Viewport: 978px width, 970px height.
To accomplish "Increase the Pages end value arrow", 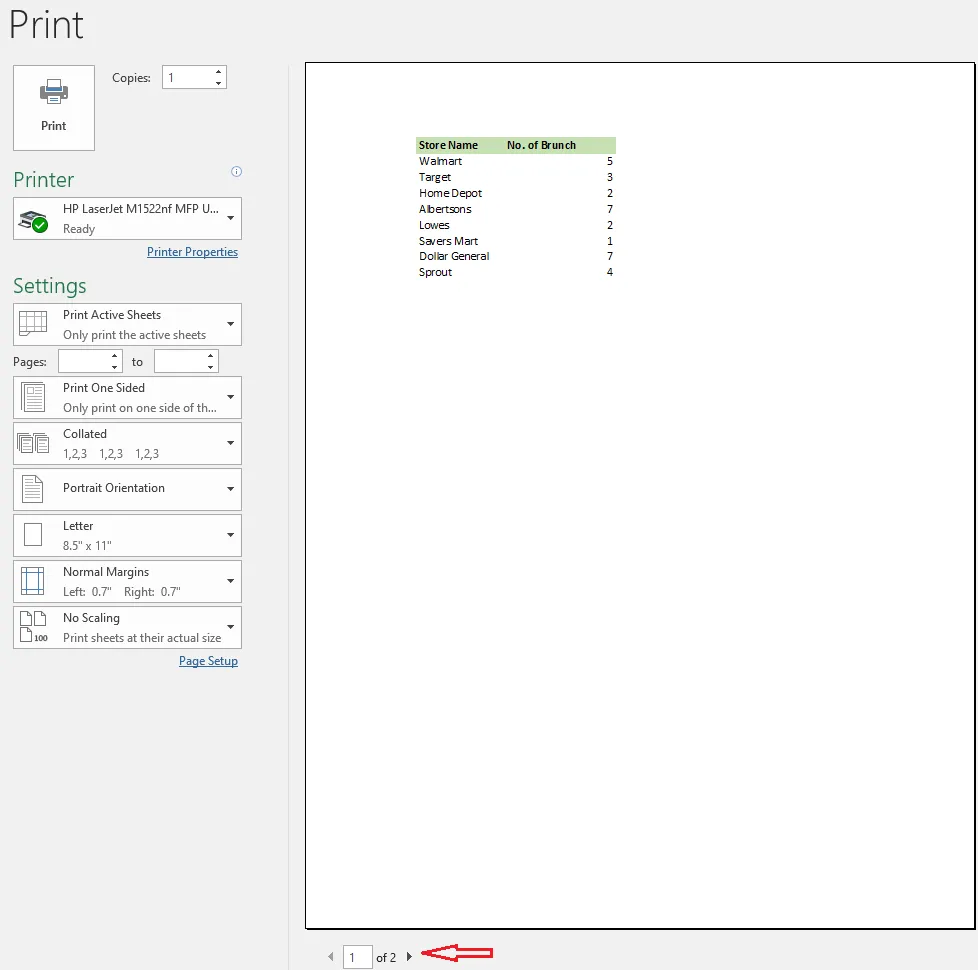I will 211,356.
